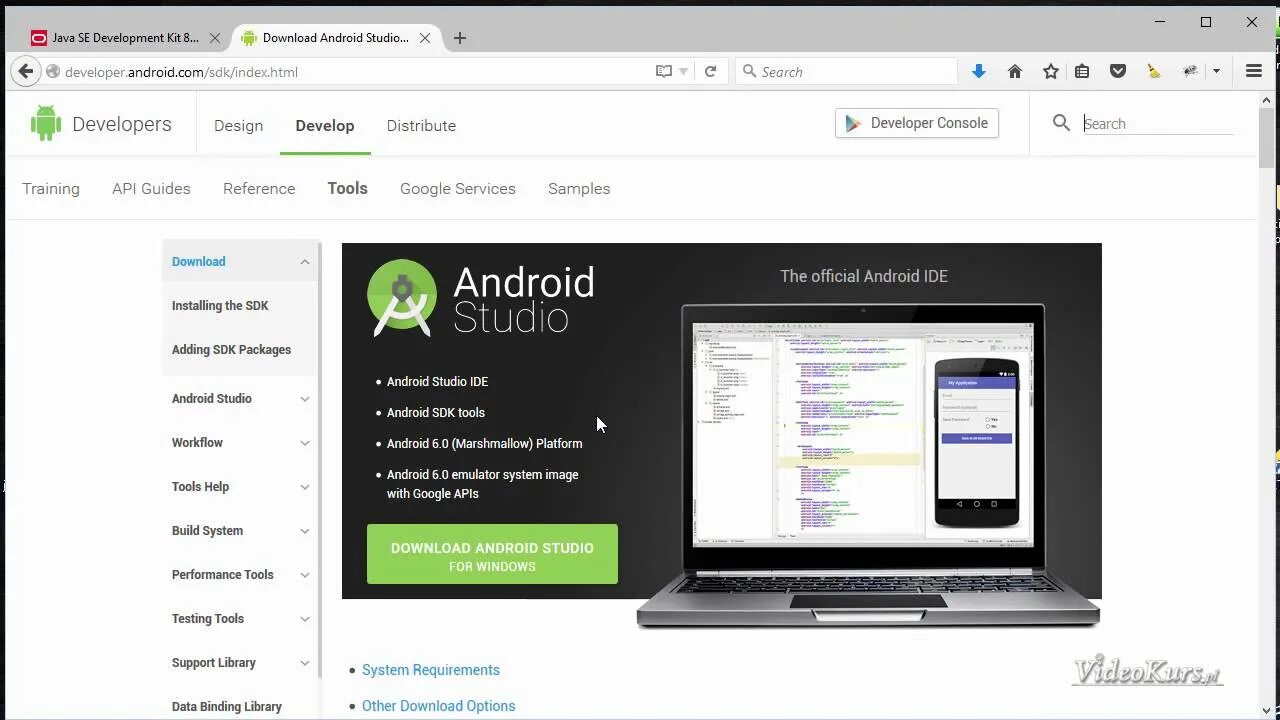The height and width of the screenshot is (720, 1280).
Task: Click Download Android Studio for Windows button
Action: tap(492, 554)
